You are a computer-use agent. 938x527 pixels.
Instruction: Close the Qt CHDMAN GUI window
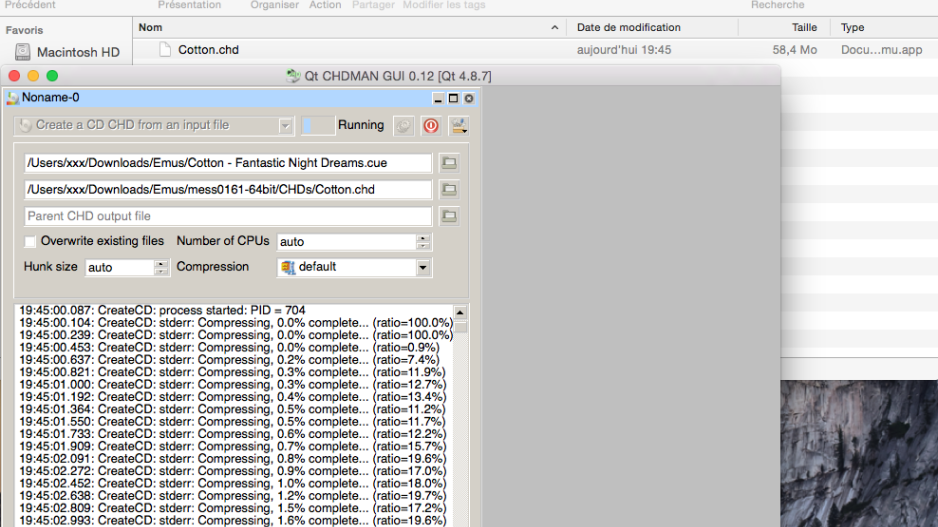tap(14, 76)
